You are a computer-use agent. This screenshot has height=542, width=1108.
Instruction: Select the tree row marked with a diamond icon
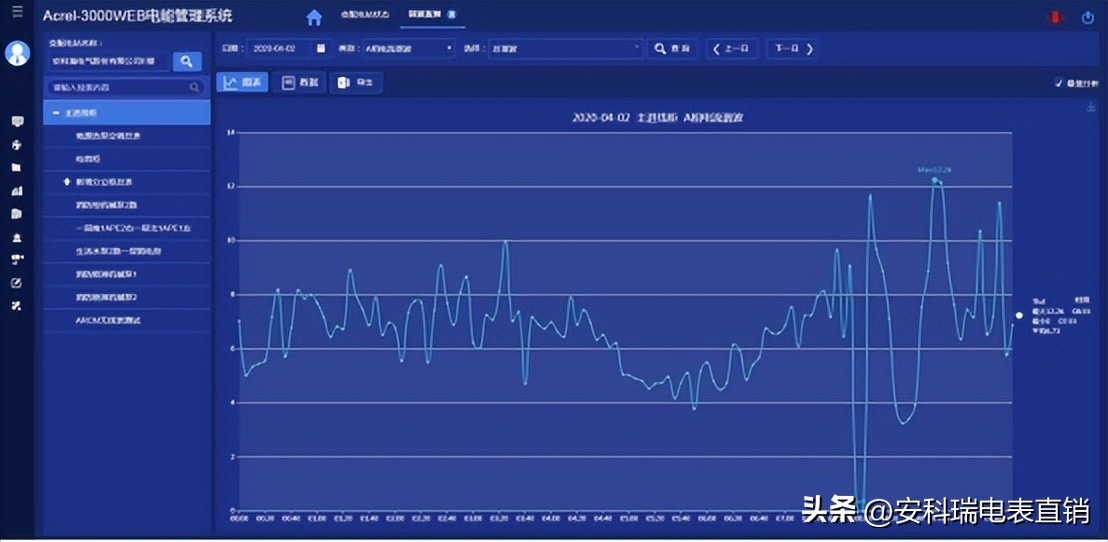126,182
